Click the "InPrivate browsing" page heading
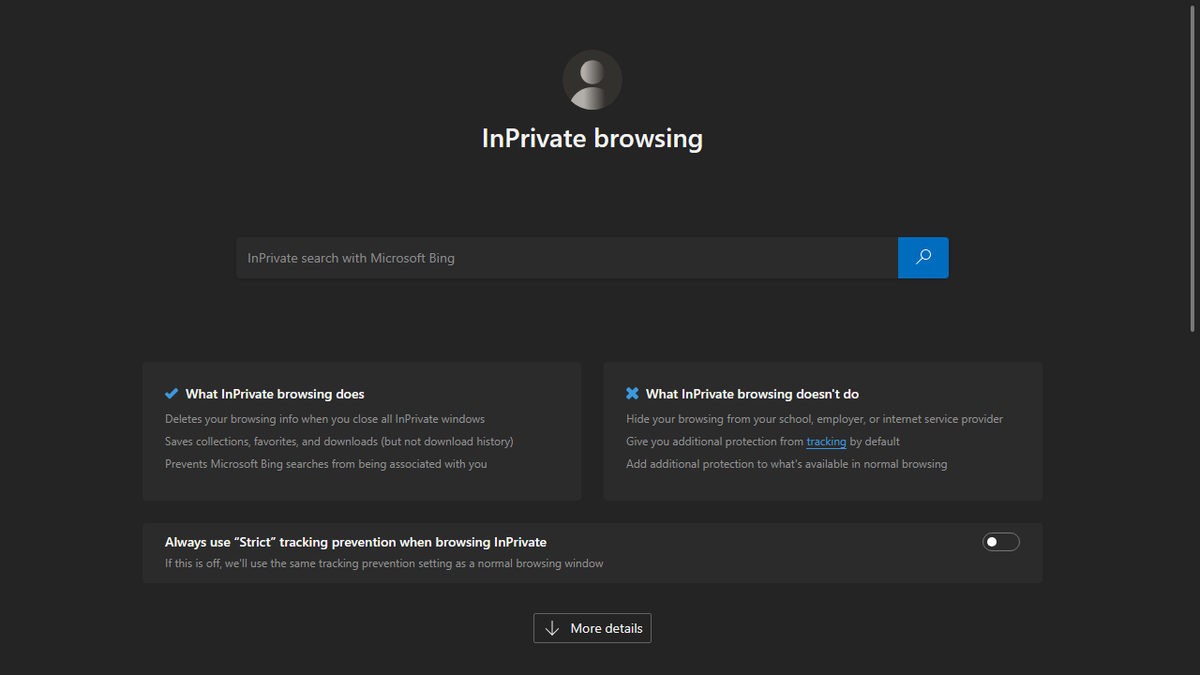 pyautogui.click(x=592, y=139)
